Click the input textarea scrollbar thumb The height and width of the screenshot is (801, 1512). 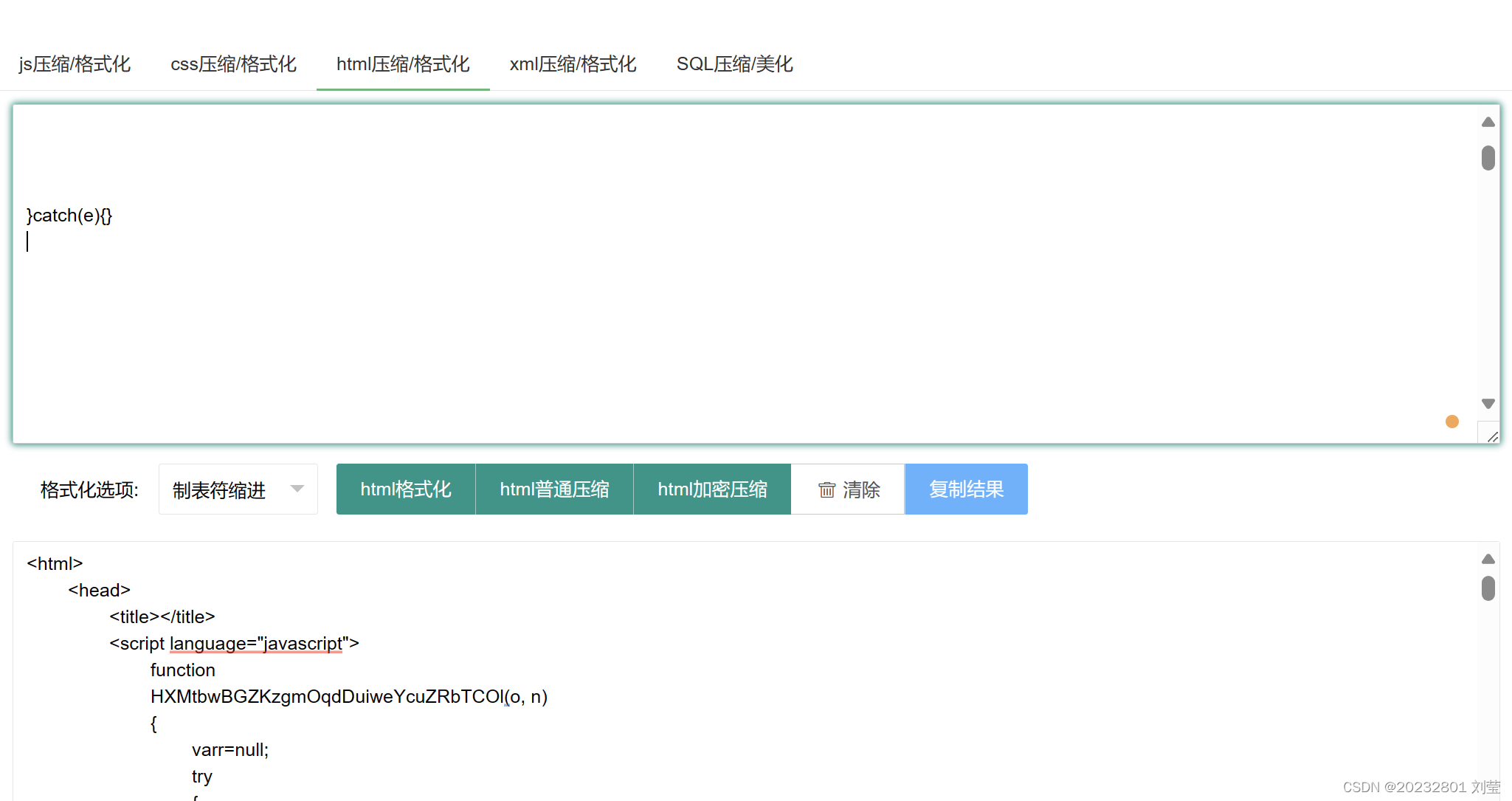coord(1488,158)
